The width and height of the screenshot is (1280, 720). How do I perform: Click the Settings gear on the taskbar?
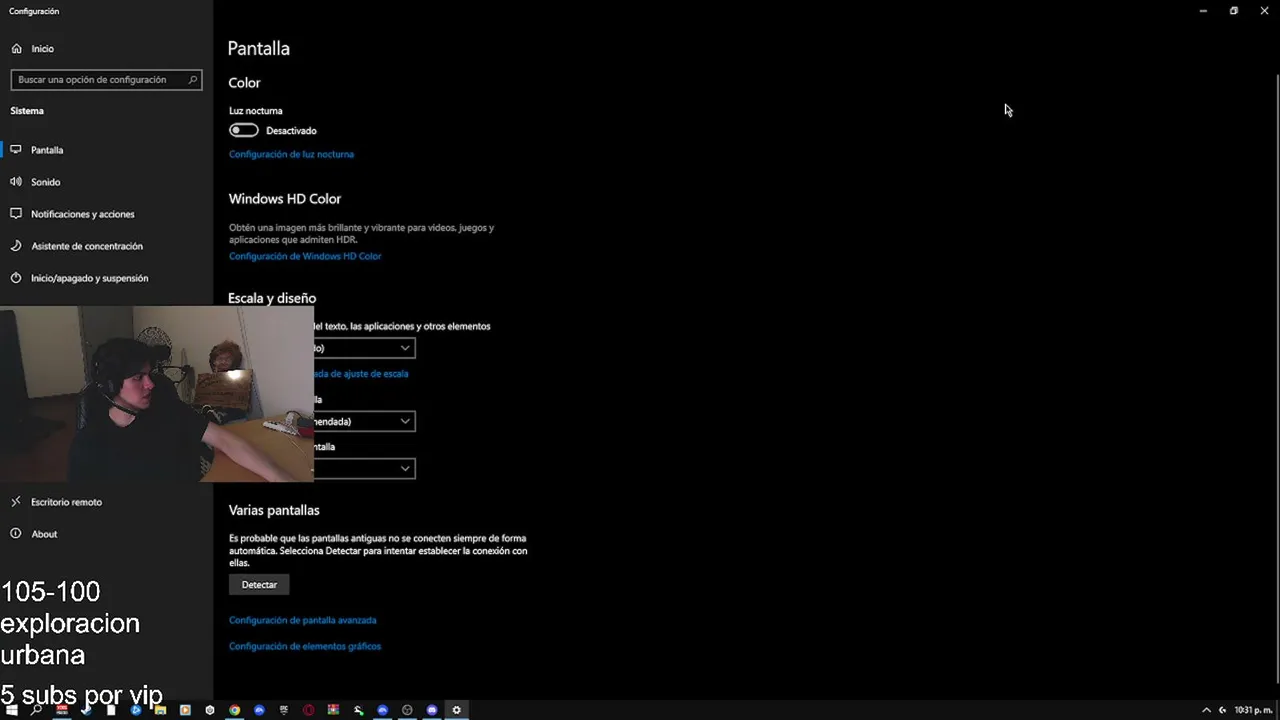(x=457, y=710)
